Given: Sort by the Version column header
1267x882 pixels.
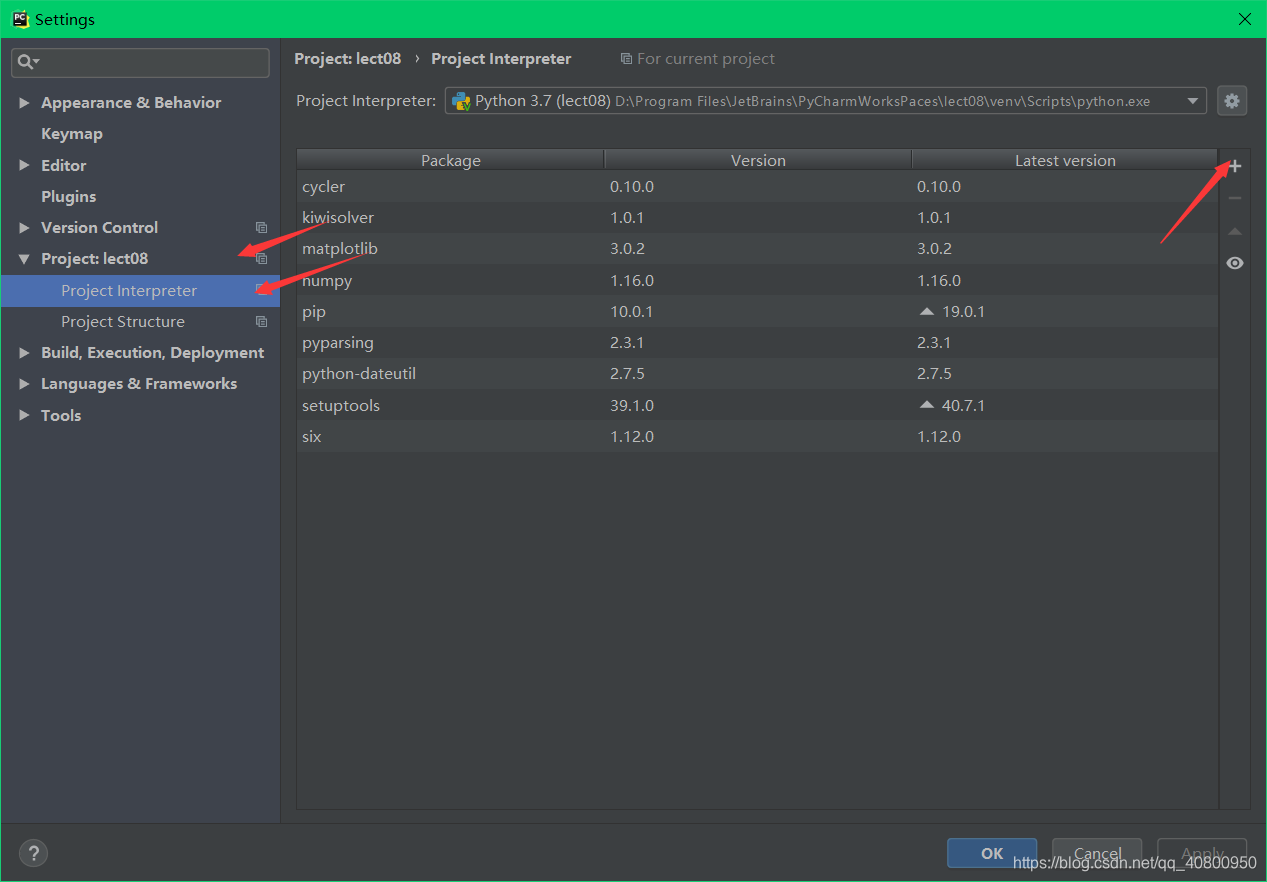Looking at the screenshot, I should [758, 160].
